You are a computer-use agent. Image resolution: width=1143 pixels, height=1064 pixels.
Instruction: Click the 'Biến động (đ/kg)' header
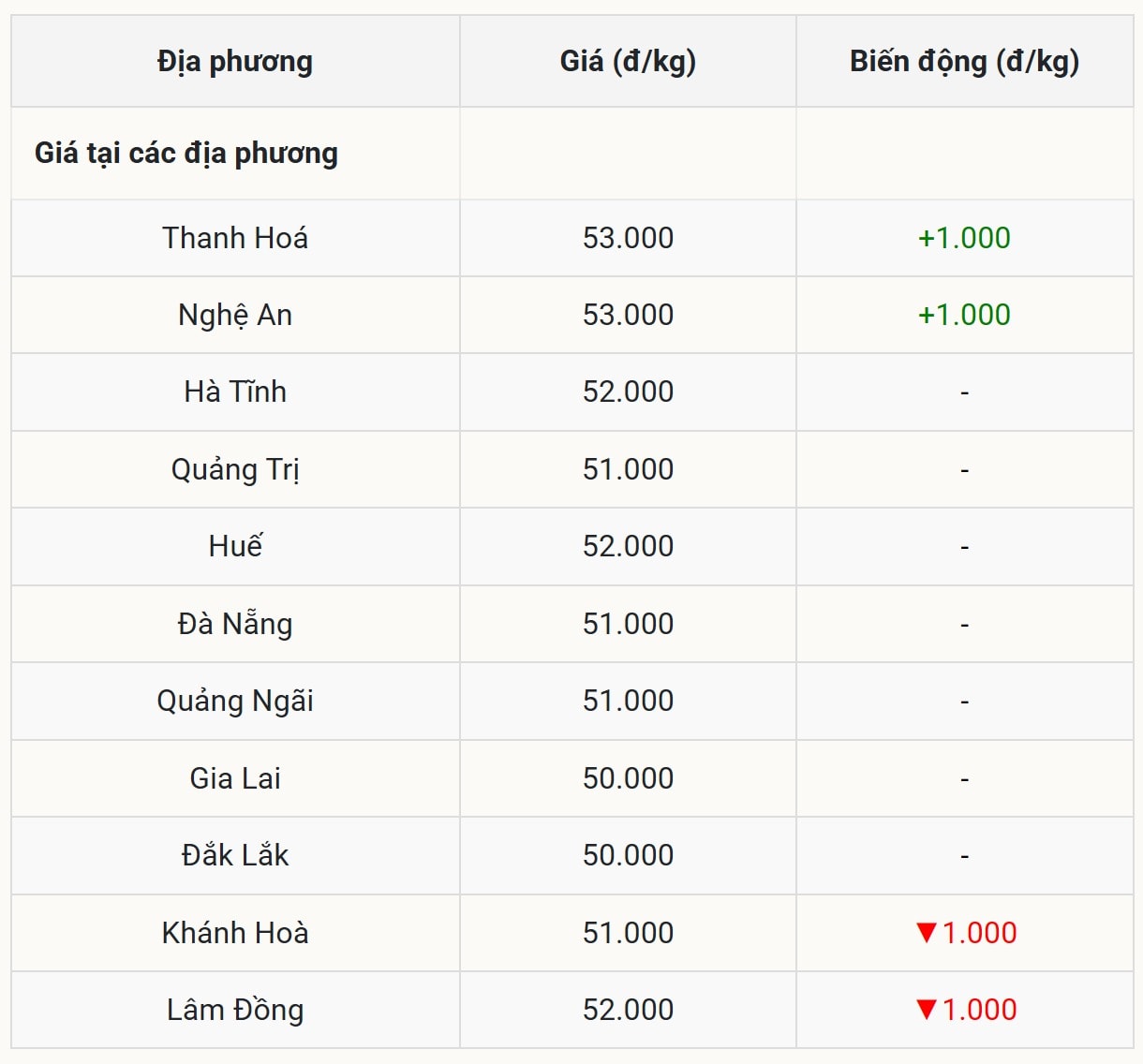[x=964, y=62]
